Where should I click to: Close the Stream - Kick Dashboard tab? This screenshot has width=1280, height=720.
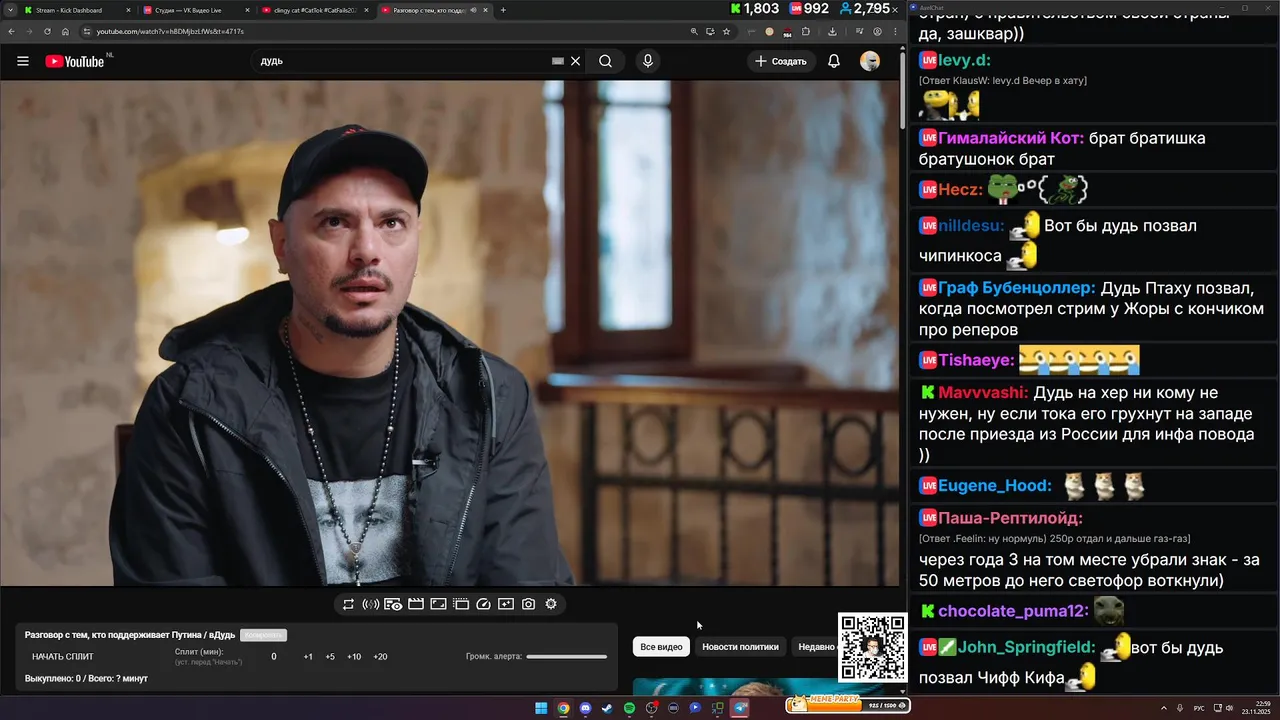128,10
